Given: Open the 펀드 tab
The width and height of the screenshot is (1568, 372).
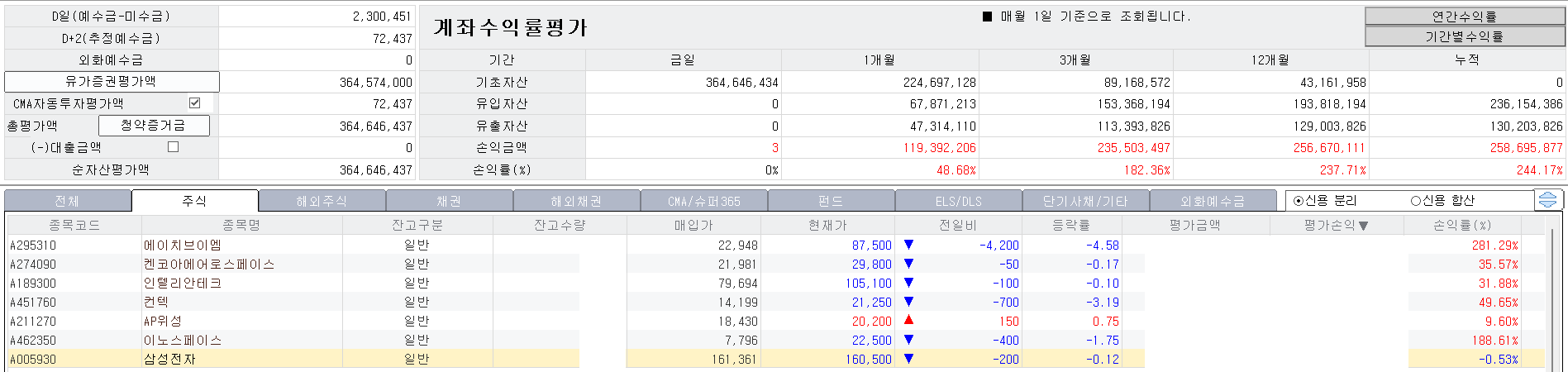Looking at the screenshot, I should click(x=832, y=201).
